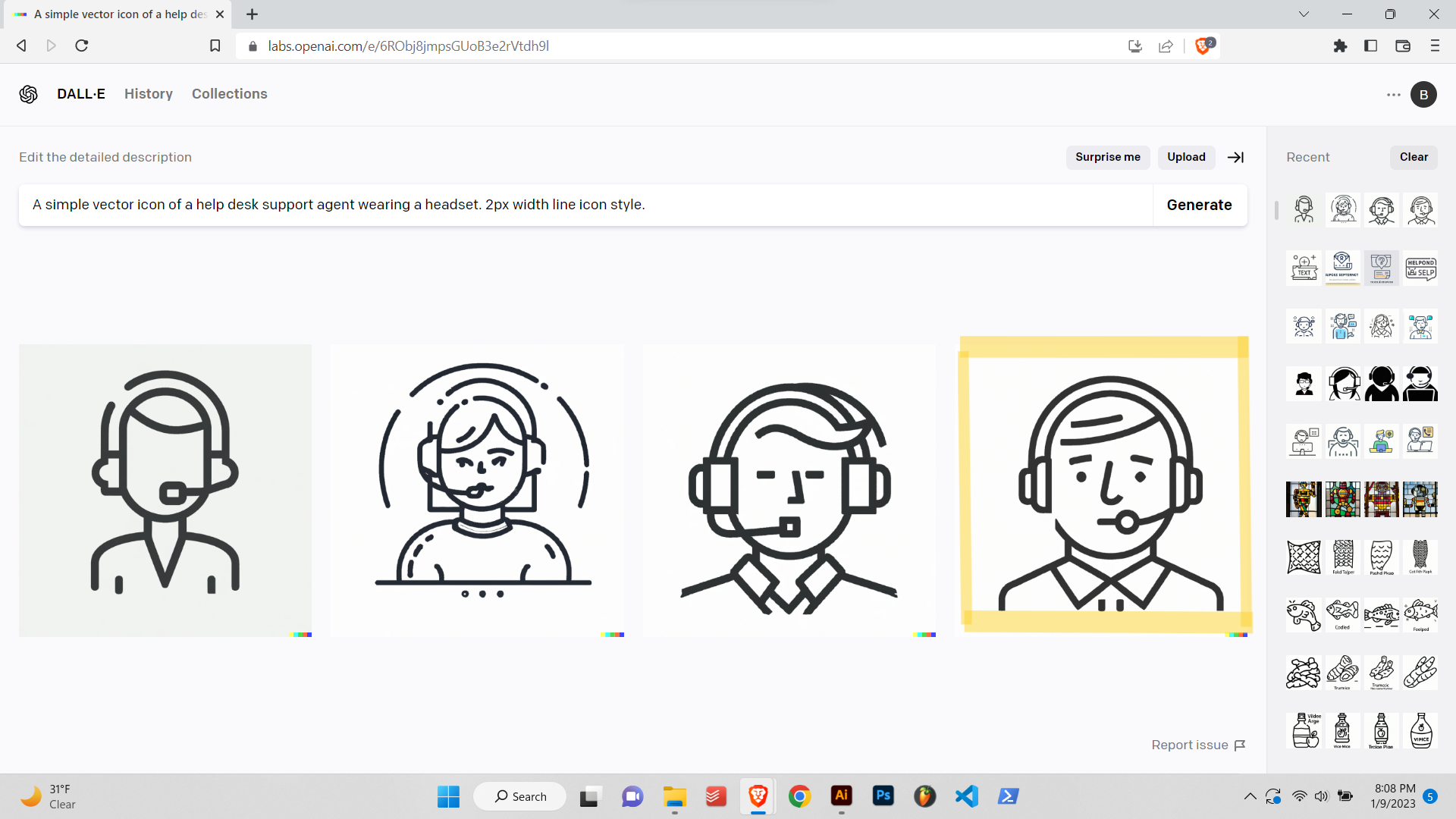Image resolution: width=1456 pixels, height=819 pixels.
Task: Show hidden system tray icons chevron
Action: pos(1250,796)
